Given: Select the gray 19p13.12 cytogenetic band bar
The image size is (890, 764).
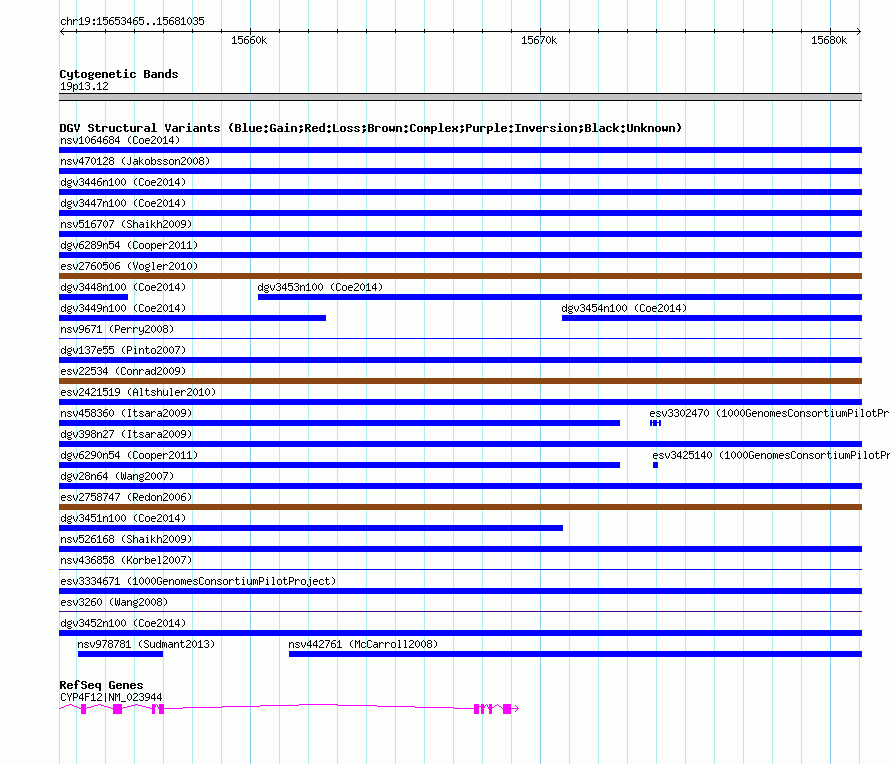Looking at the screenshot, I should coord(460,97).
